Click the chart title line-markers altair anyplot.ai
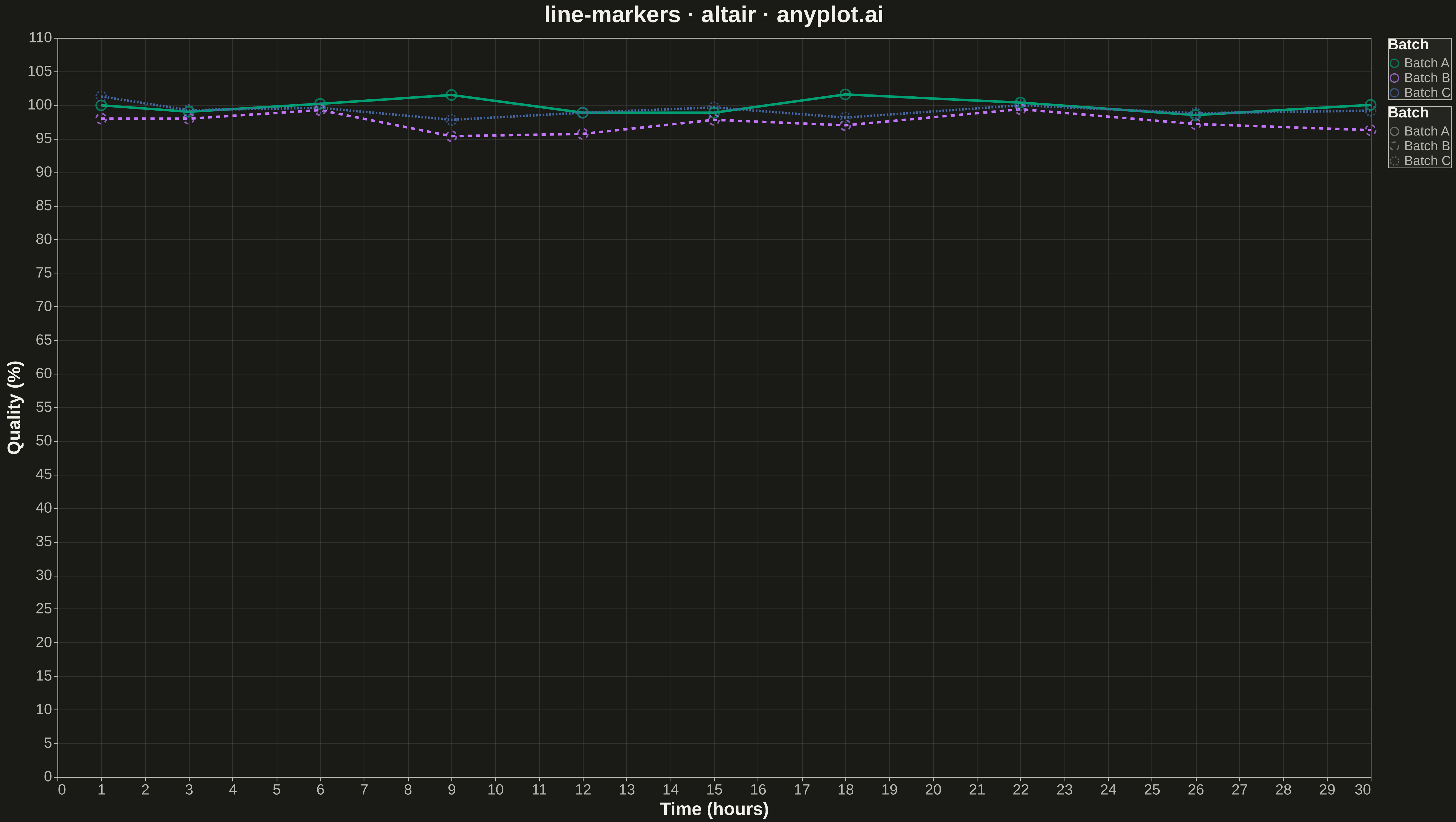1456x822 pixels. 714,15
